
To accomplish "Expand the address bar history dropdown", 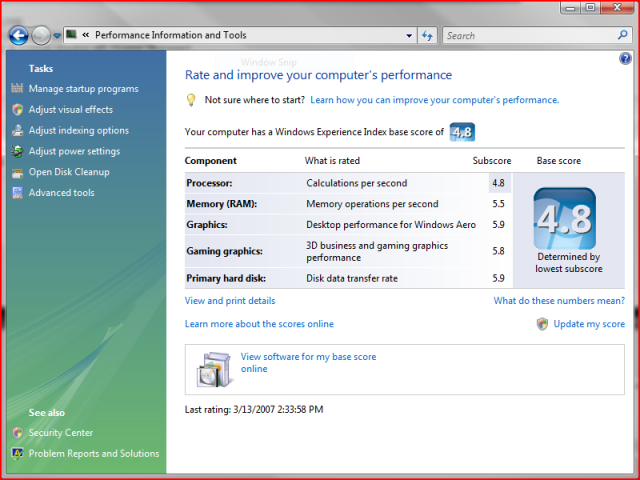I will tap(409, 36).
